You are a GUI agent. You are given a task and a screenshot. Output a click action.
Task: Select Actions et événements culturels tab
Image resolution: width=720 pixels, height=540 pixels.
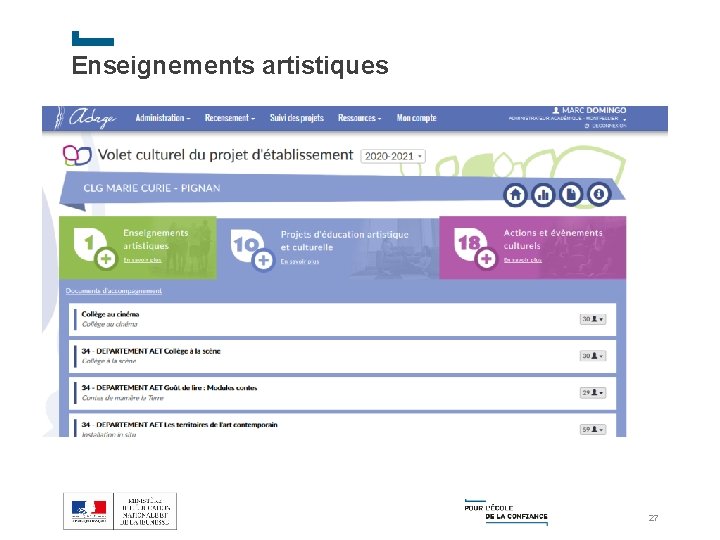[533, 248]
